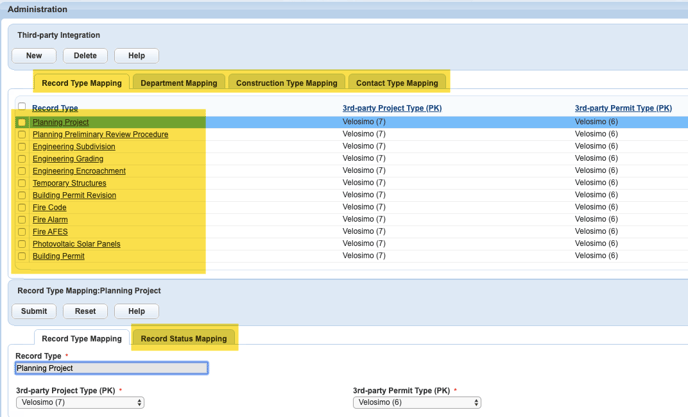Tick the Engineering Subdivision checkbox
This screenshot has width=688, height=417.
click(22, 147)
